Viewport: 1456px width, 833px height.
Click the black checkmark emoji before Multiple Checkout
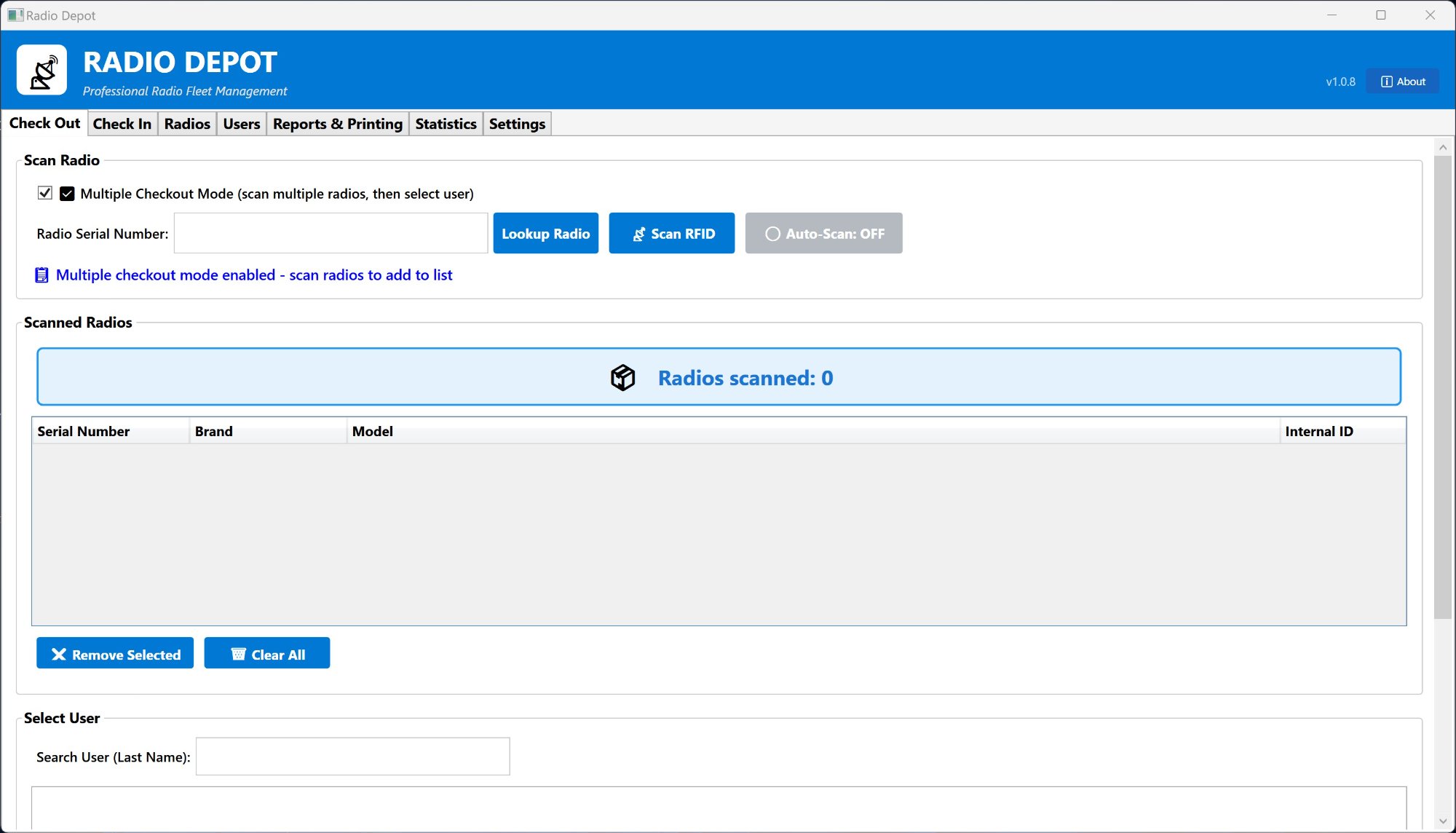coord(67,194)
